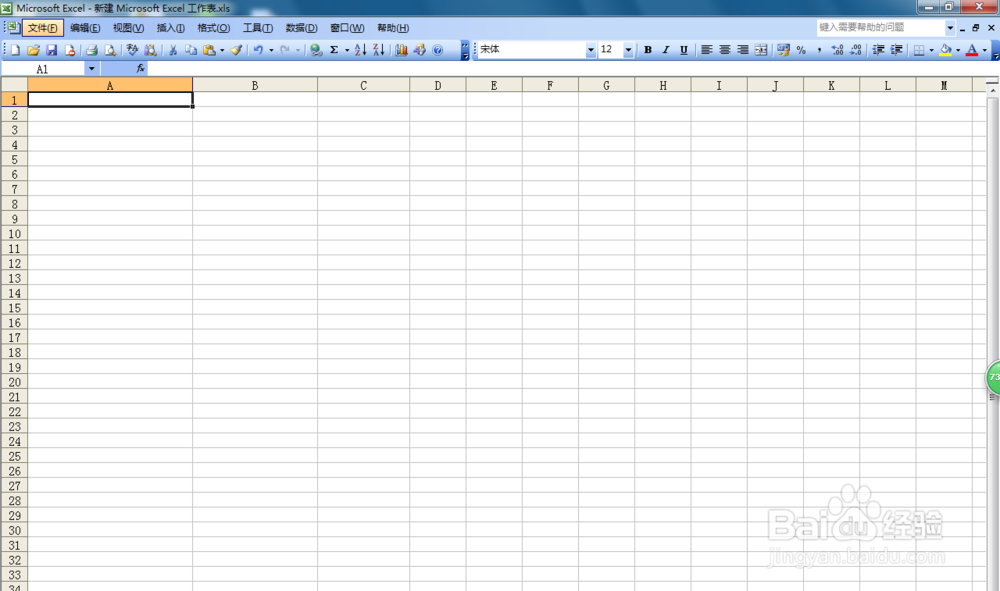This screenshot has width=1000, height=591.
Task: Save the workbook with the floppy disk icon
Action: 52,50
